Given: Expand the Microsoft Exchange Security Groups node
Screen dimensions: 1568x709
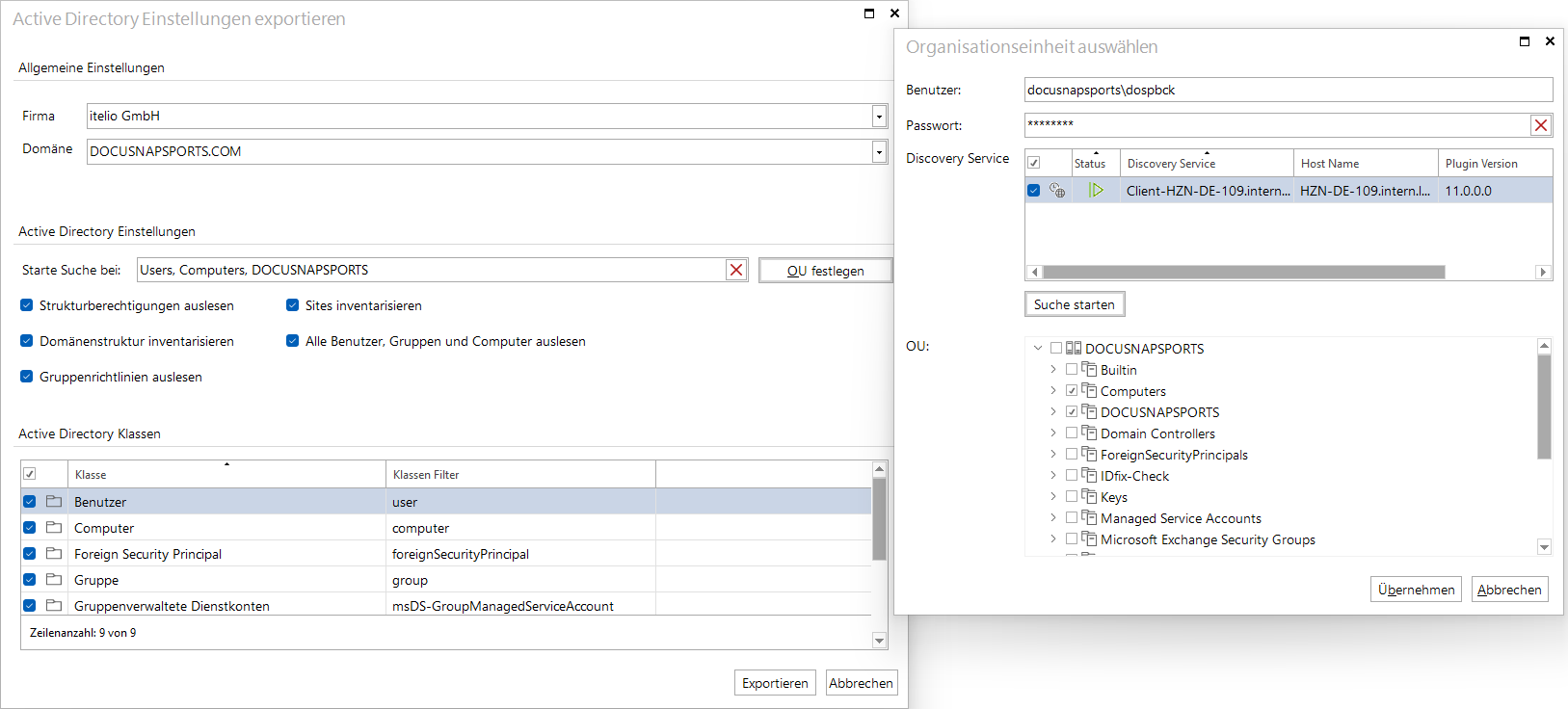Looking at the screenshot, I should click(x=1053, y=539).
